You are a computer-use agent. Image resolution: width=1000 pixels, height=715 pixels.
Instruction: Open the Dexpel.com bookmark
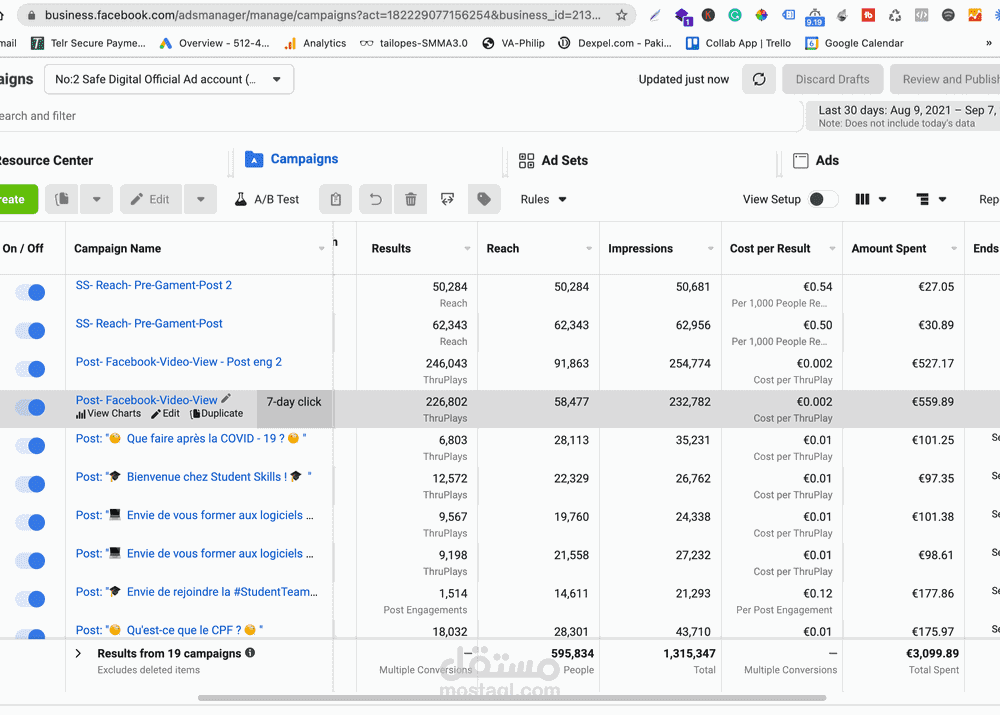[x=615, y=43]
